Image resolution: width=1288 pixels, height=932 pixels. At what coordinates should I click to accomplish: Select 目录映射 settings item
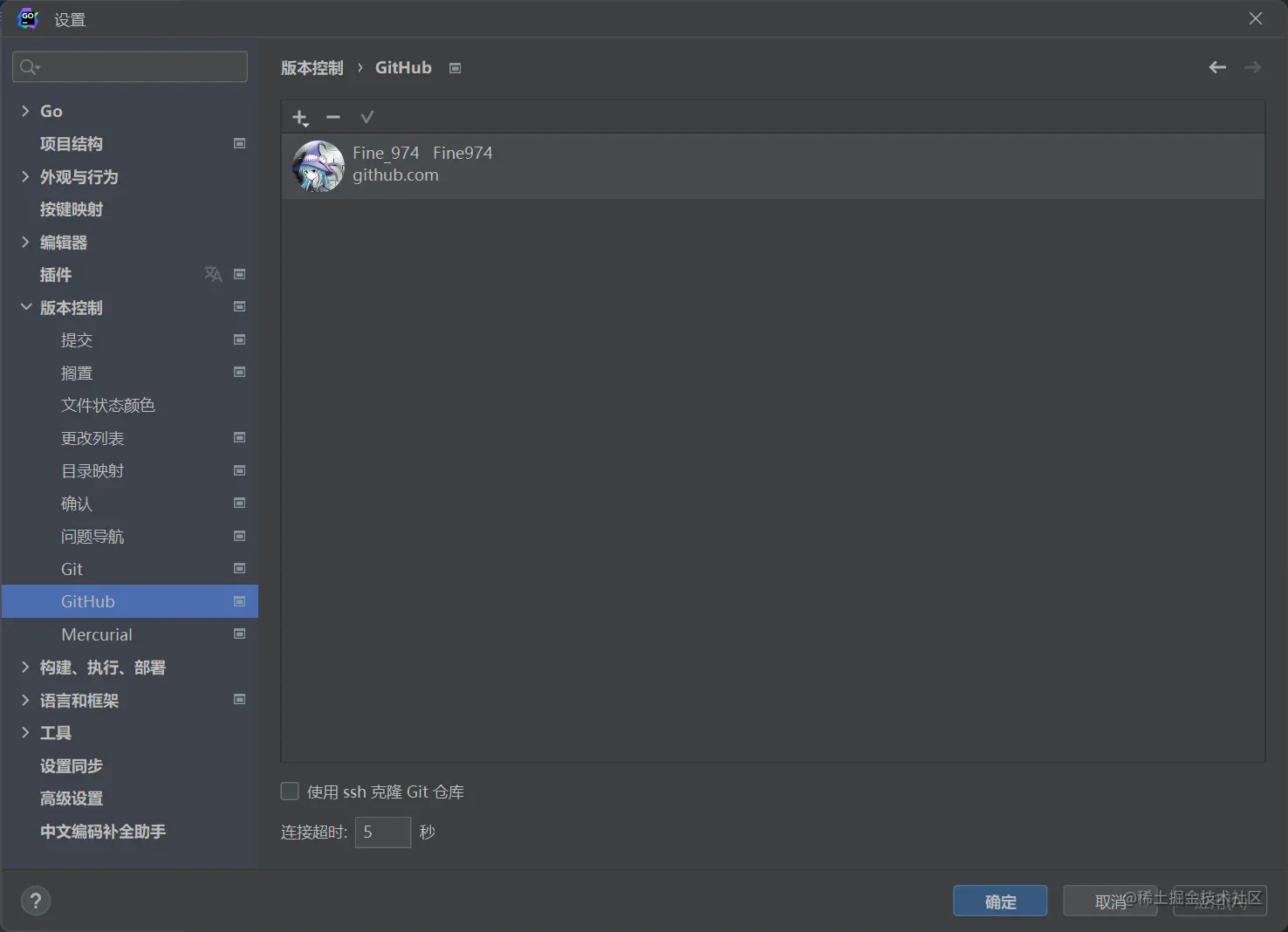[x=92, y=471]
